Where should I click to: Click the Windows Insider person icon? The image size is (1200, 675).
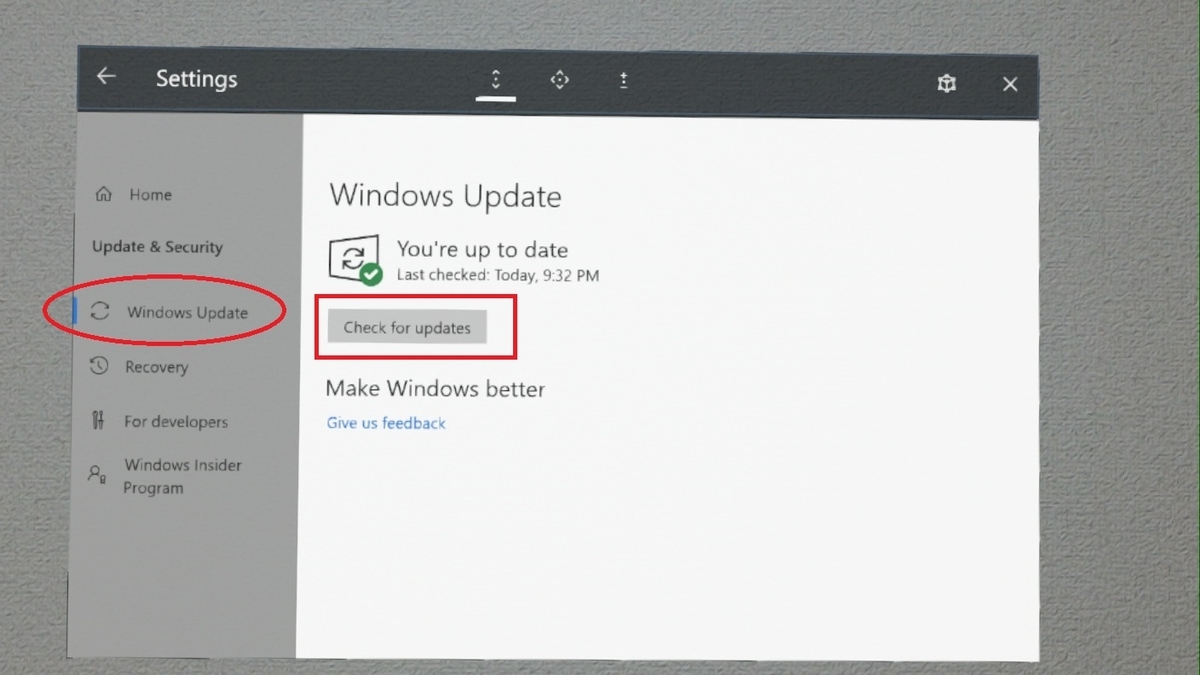[x=97, y=474]
